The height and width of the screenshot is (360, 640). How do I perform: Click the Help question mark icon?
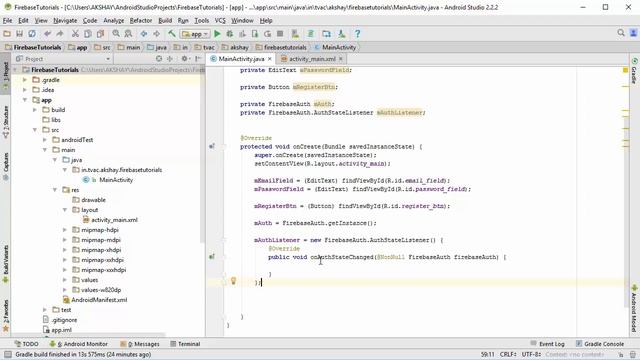coord(358,34)
